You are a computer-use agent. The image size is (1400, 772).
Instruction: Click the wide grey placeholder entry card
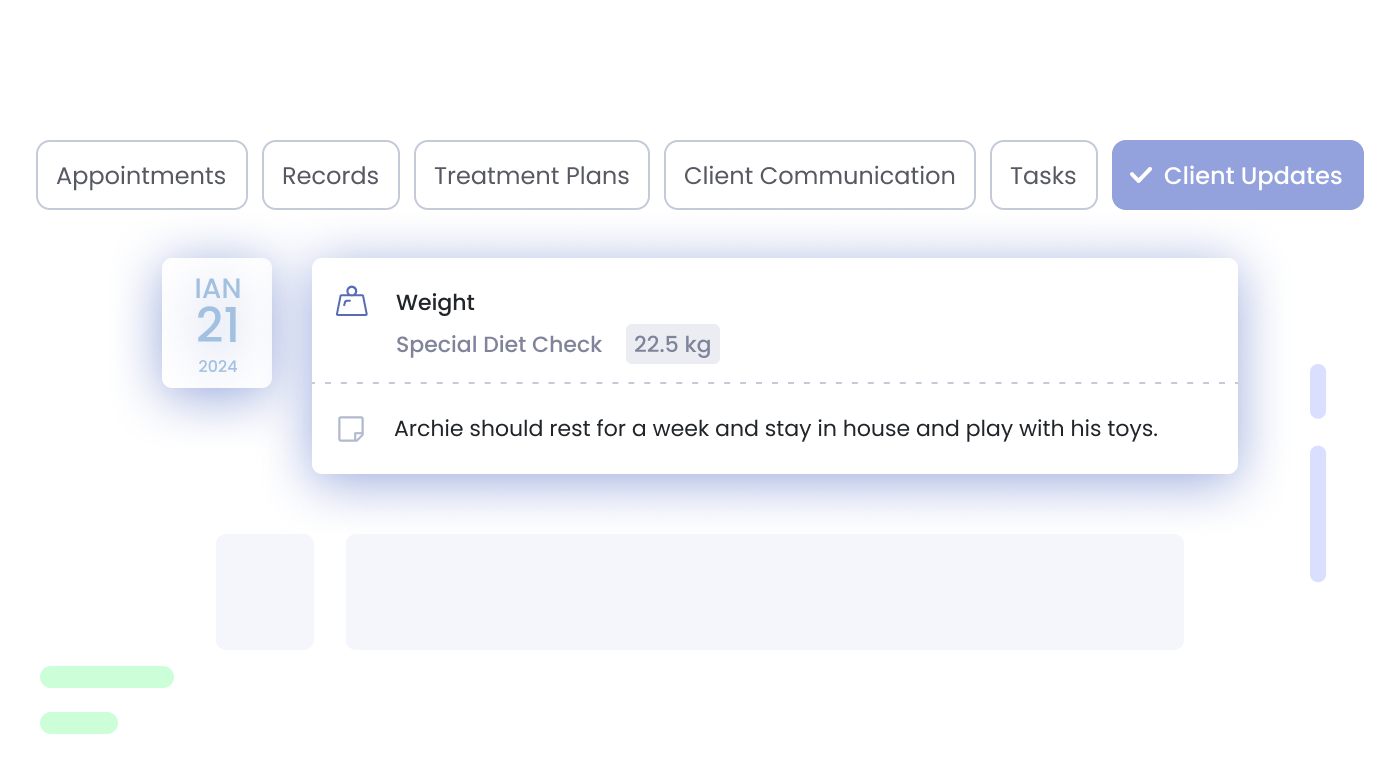(765, 591)
